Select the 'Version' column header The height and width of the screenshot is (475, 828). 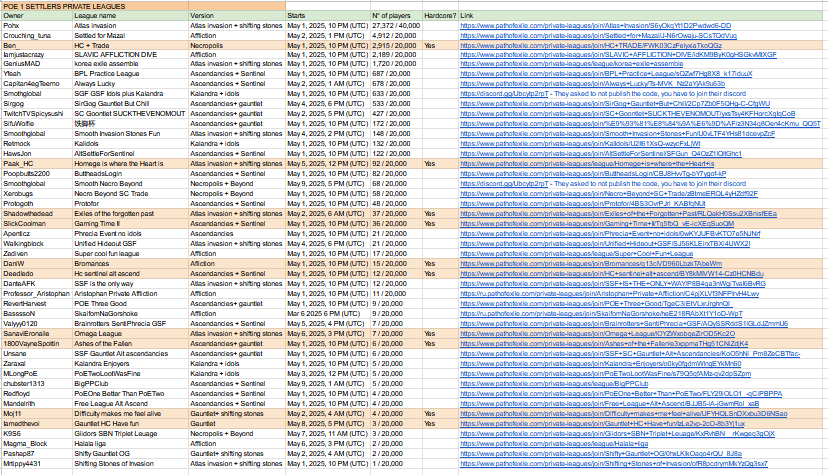[x=237, y=16]
